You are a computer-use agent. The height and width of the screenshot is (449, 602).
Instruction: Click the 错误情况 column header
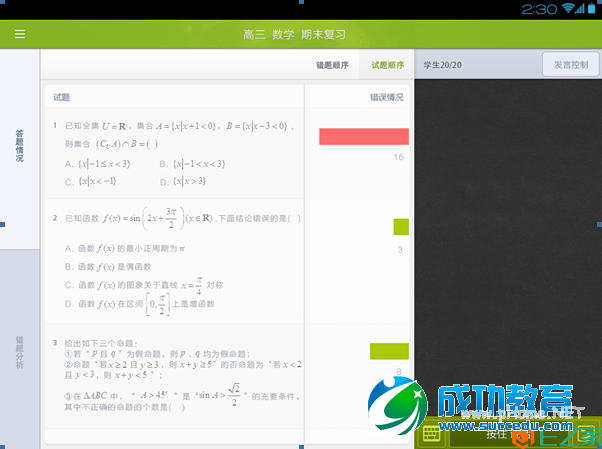(x=386, y=97)
